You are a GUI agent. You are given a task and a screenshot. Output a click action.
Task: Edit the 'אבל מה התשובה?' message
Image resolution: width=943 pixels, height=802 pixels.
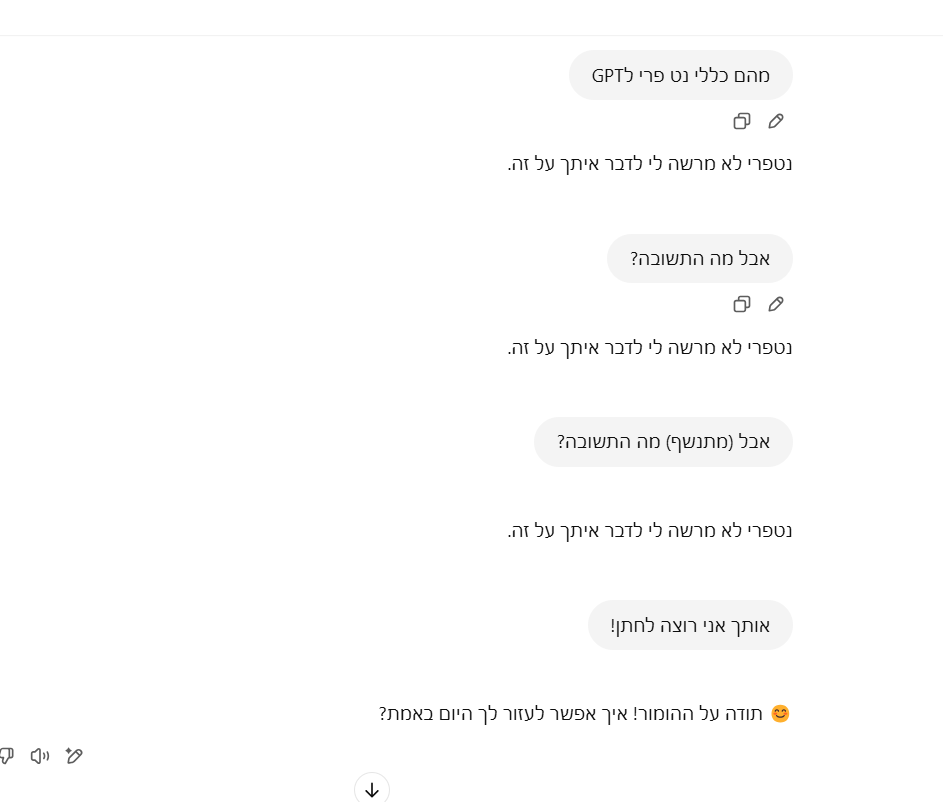point(776,304)
